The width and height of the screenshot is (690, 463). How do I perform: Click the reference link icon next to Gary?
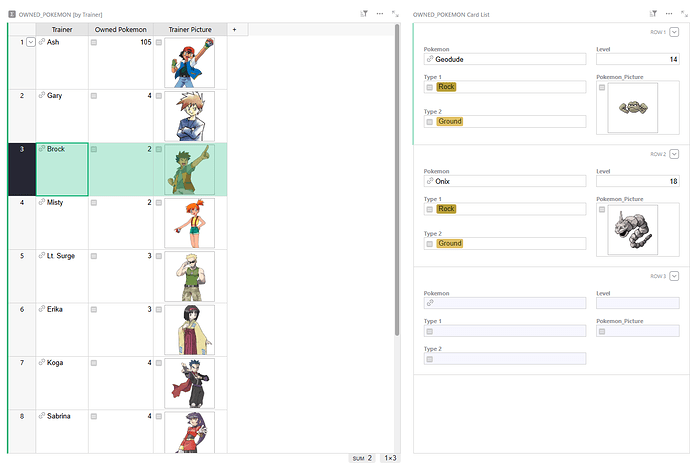point(42,95)
